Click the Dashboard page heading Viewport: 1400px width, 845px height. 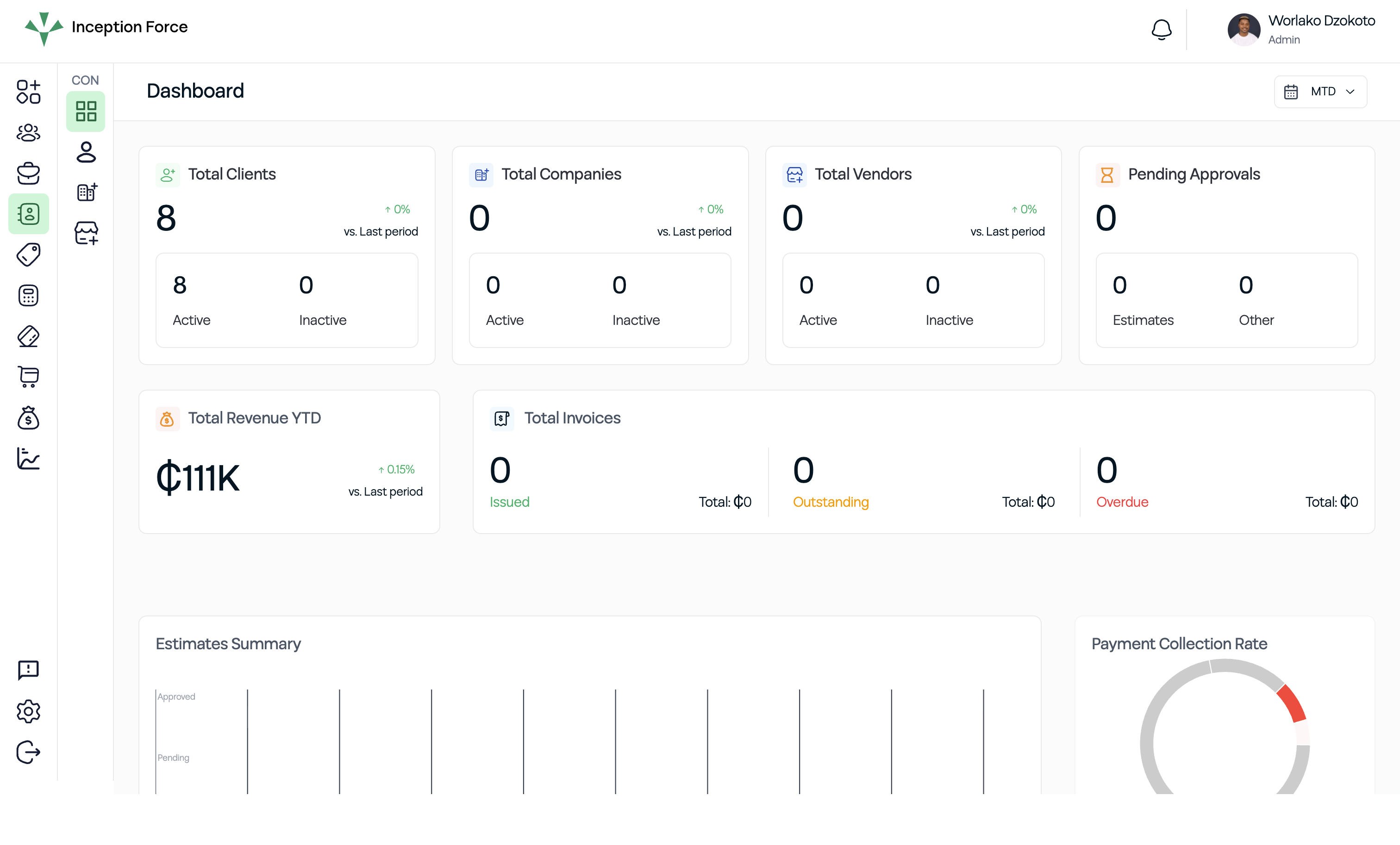tap(195, 92)
